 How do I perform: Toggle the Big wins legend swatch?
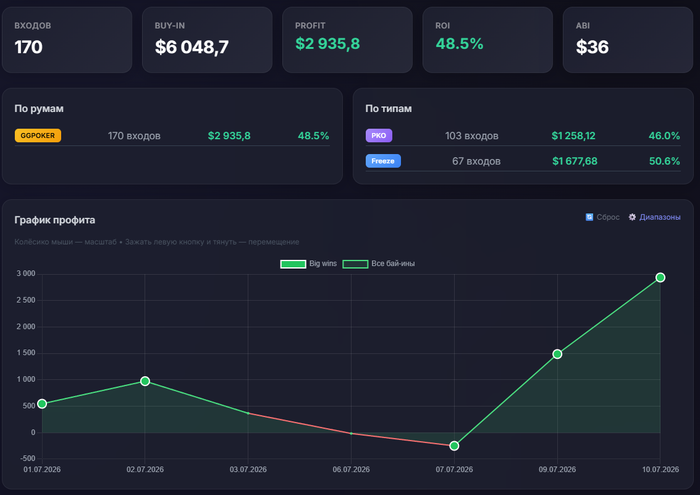[x=293, y=264]
